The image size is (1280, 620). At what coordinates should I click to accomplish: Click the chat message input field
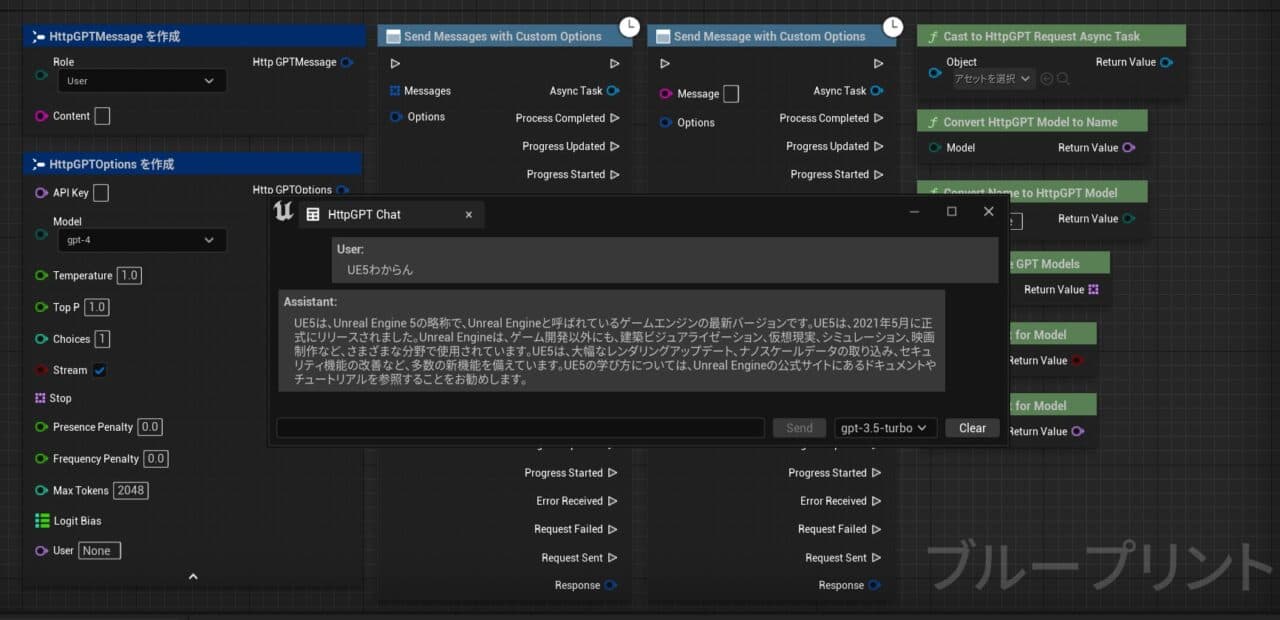[x=520, y=428]
